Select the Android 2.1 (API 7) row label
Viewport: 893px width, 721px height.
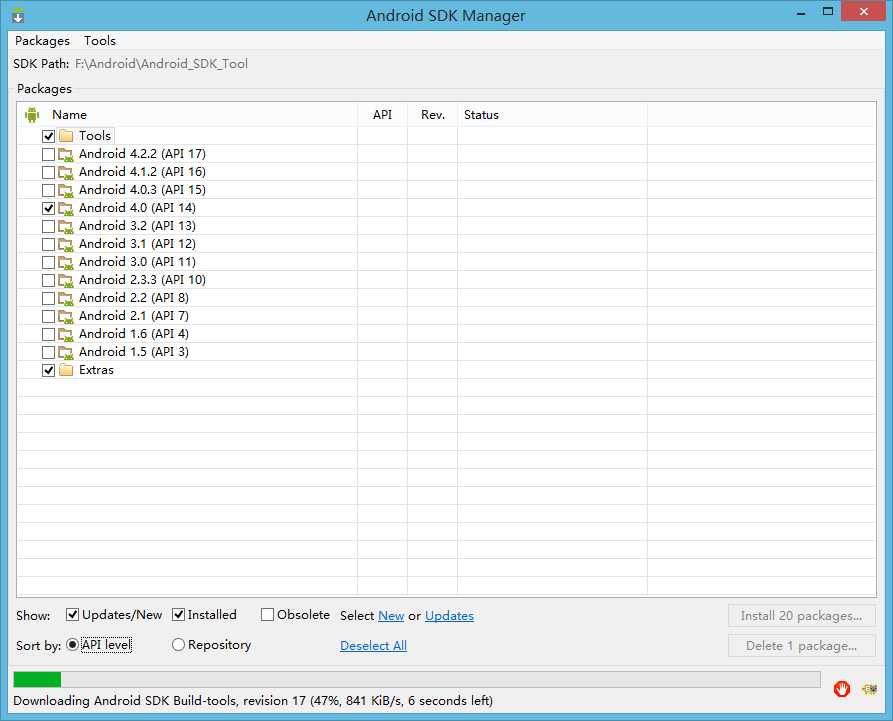[134, 316]
